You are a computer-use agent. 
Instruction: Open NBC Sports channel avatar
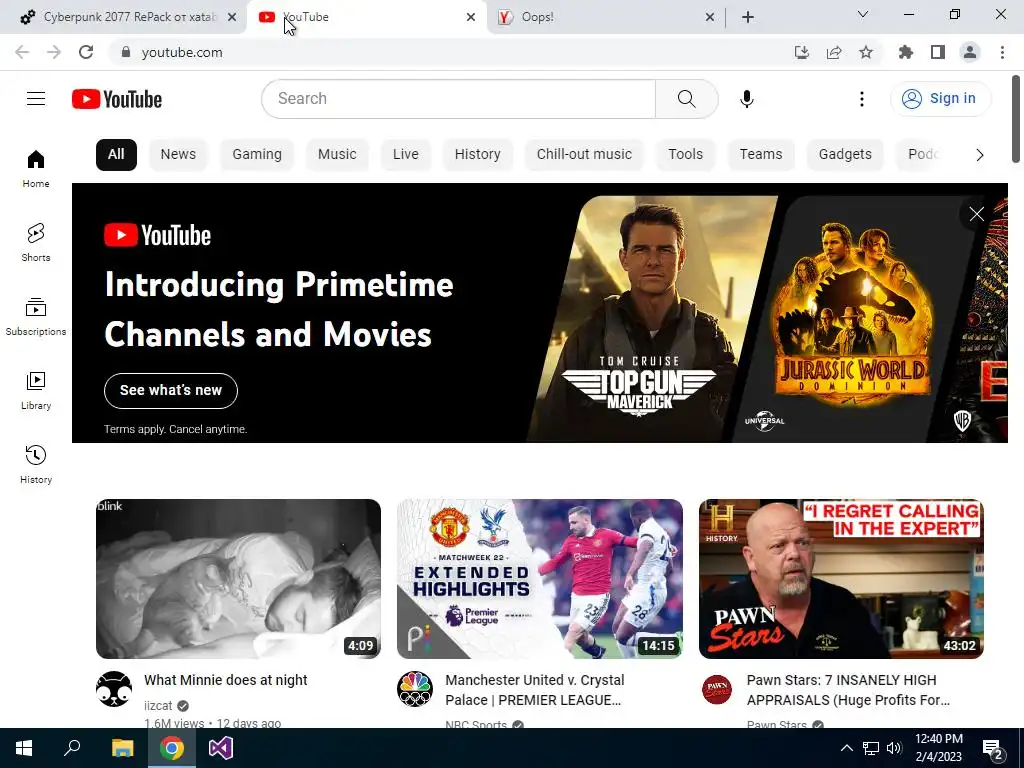click(415, 688)
